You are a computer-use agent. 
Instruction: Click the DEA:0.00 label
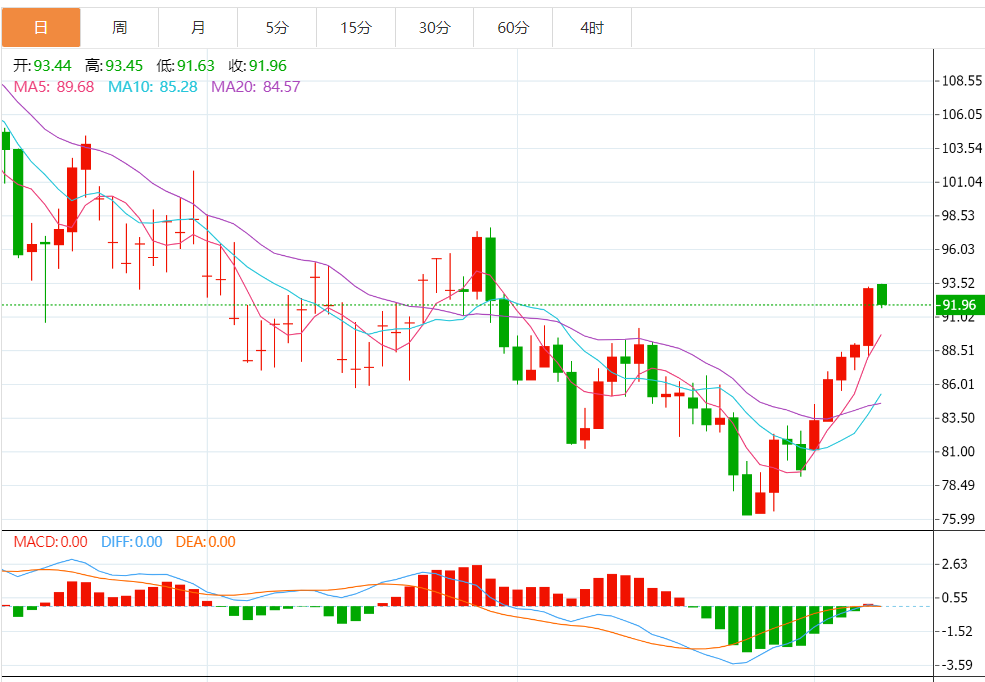pos(205,542)
